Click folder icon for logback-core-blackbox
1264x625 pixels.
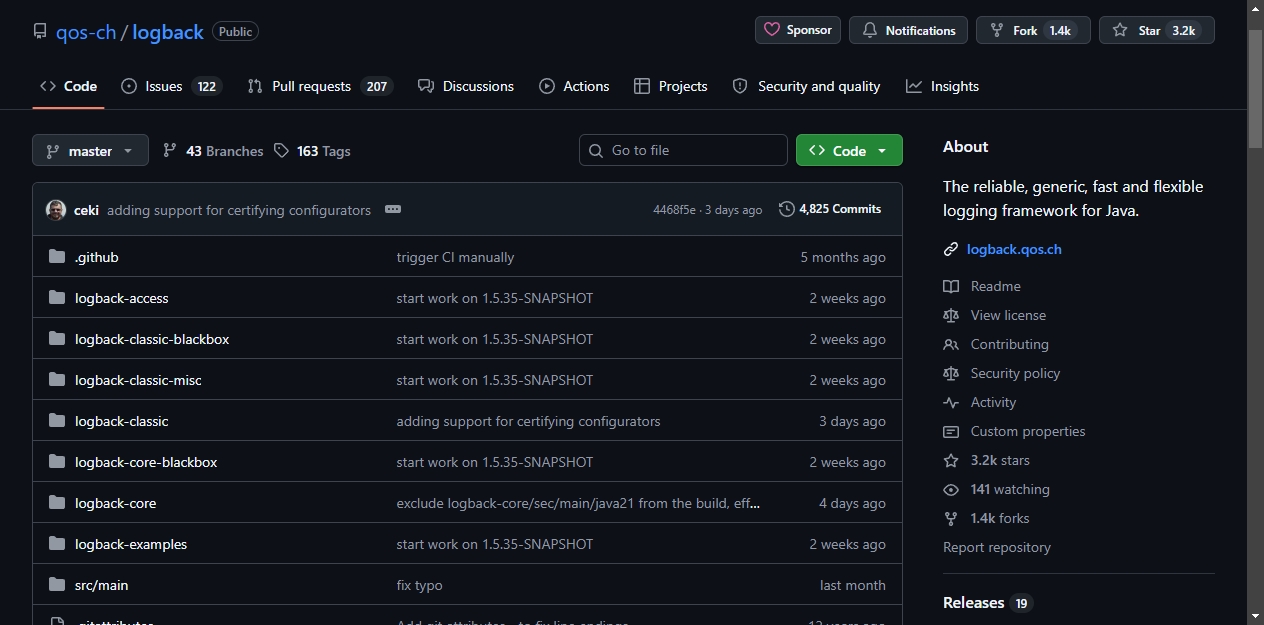click(x=57, y=462)
